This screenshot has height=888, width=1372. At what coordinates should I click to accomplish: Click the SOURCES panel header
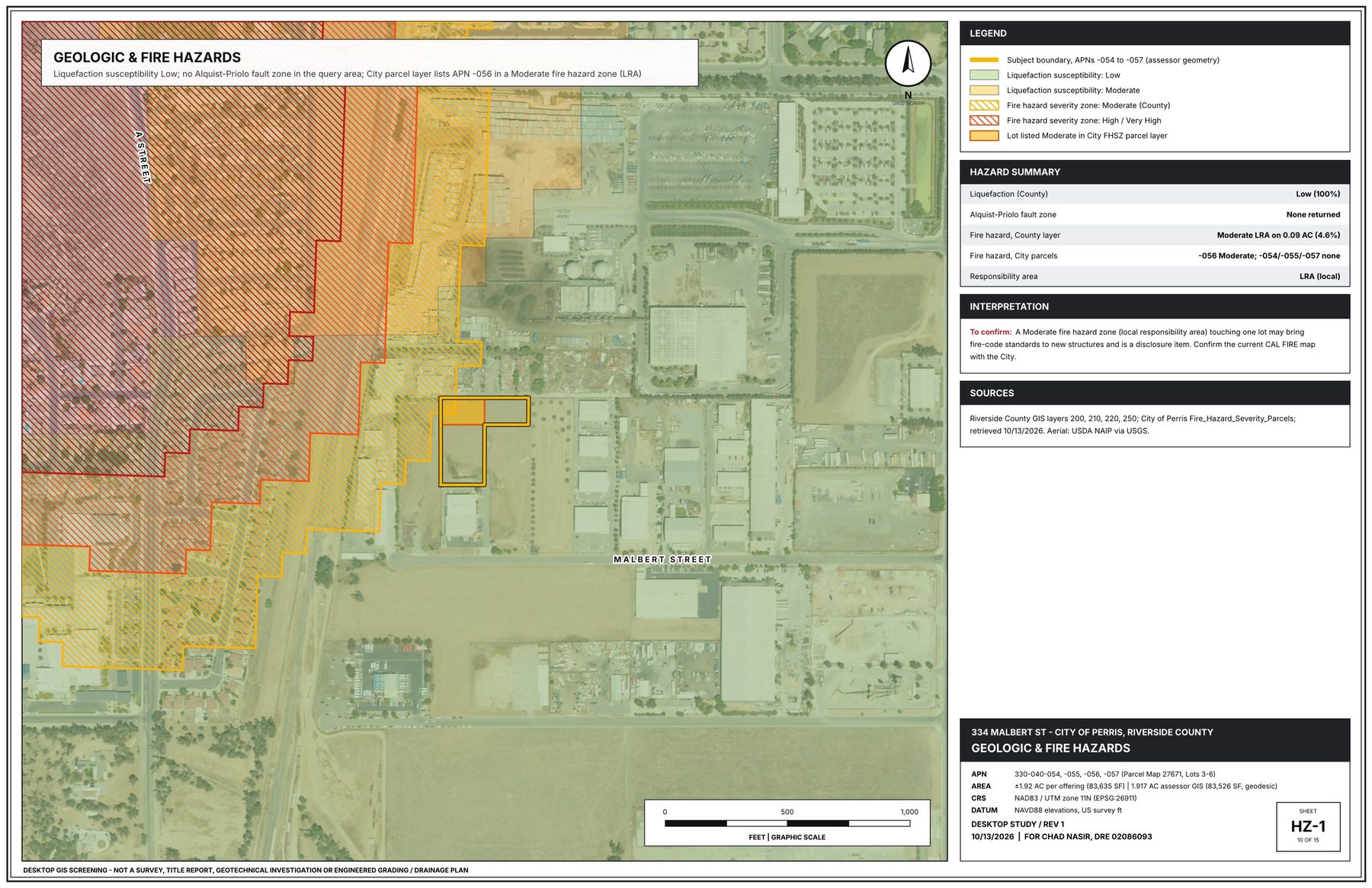tap(1155, 393)
